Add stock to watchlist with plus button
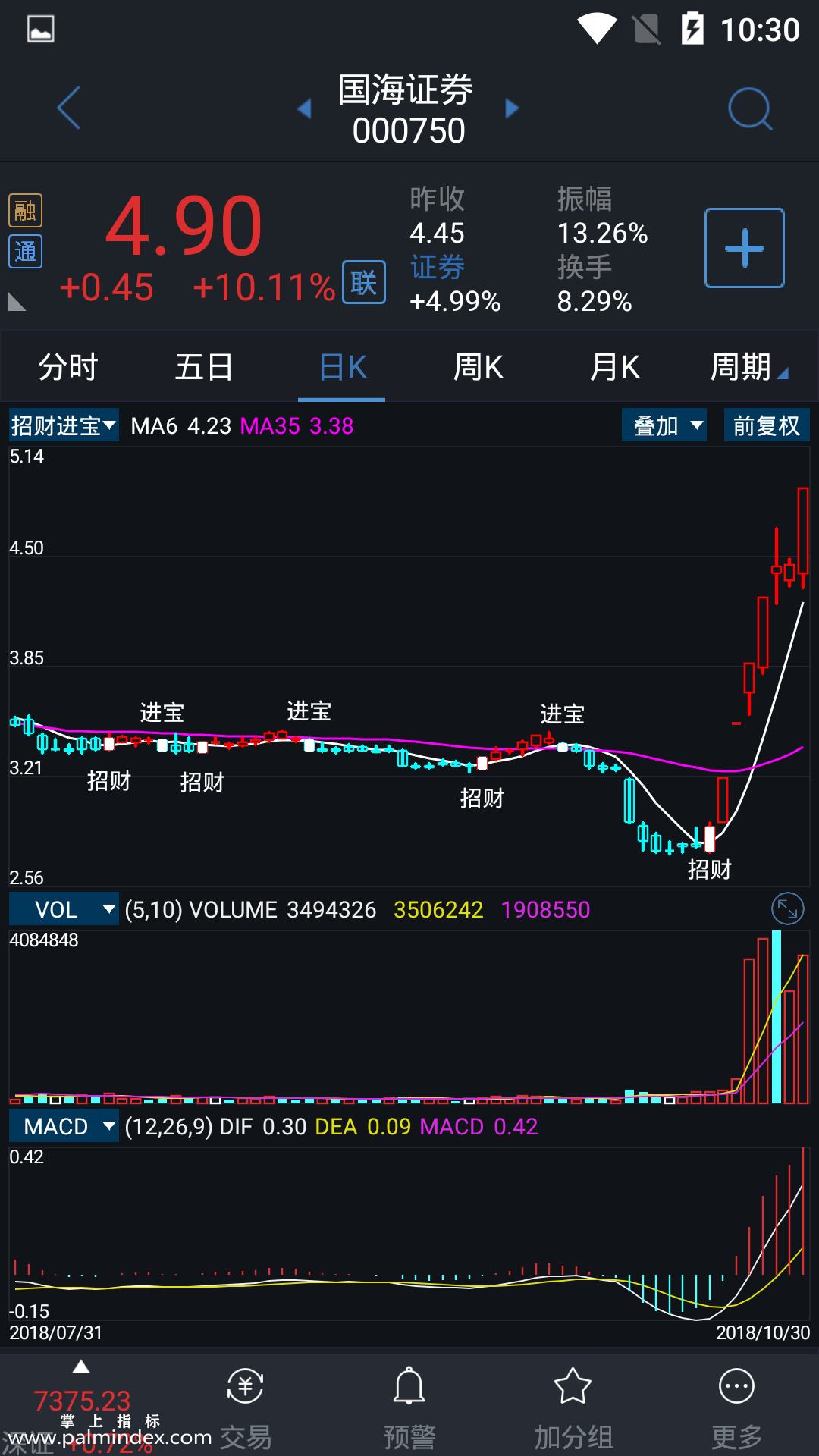819x1456 pixels. (745, 248)
